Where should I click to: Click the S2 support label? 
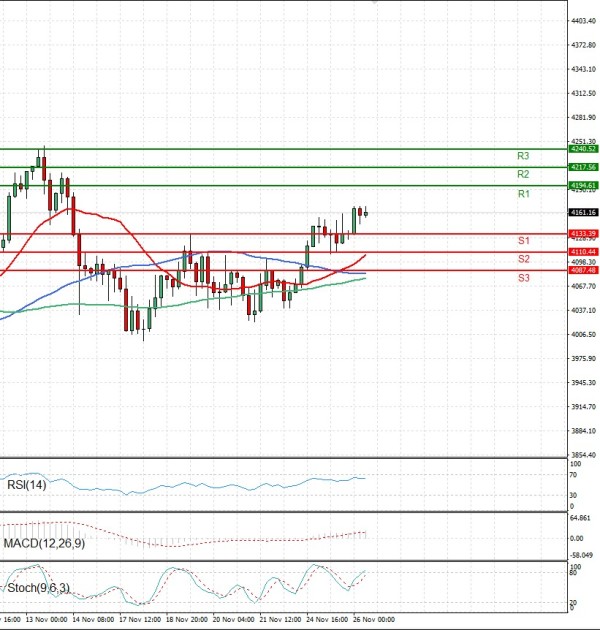pos(523,259)
